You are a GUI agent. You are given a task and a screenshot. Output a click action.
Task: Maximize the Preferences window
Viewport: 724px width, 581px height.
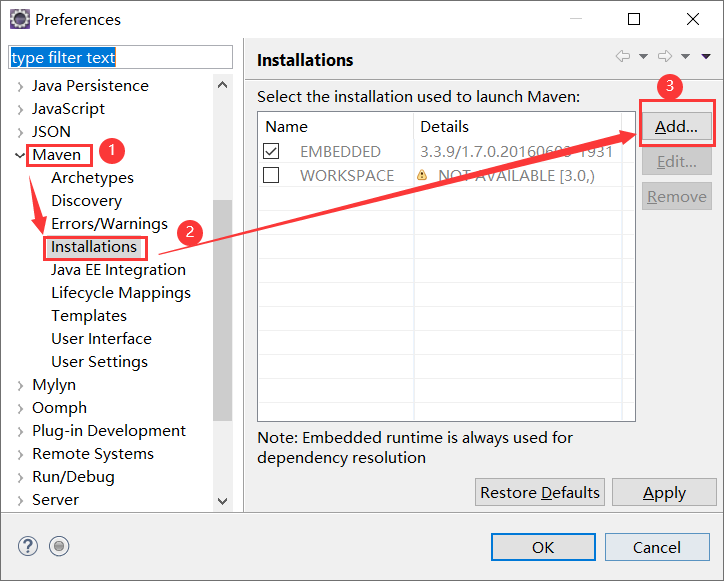634,19
